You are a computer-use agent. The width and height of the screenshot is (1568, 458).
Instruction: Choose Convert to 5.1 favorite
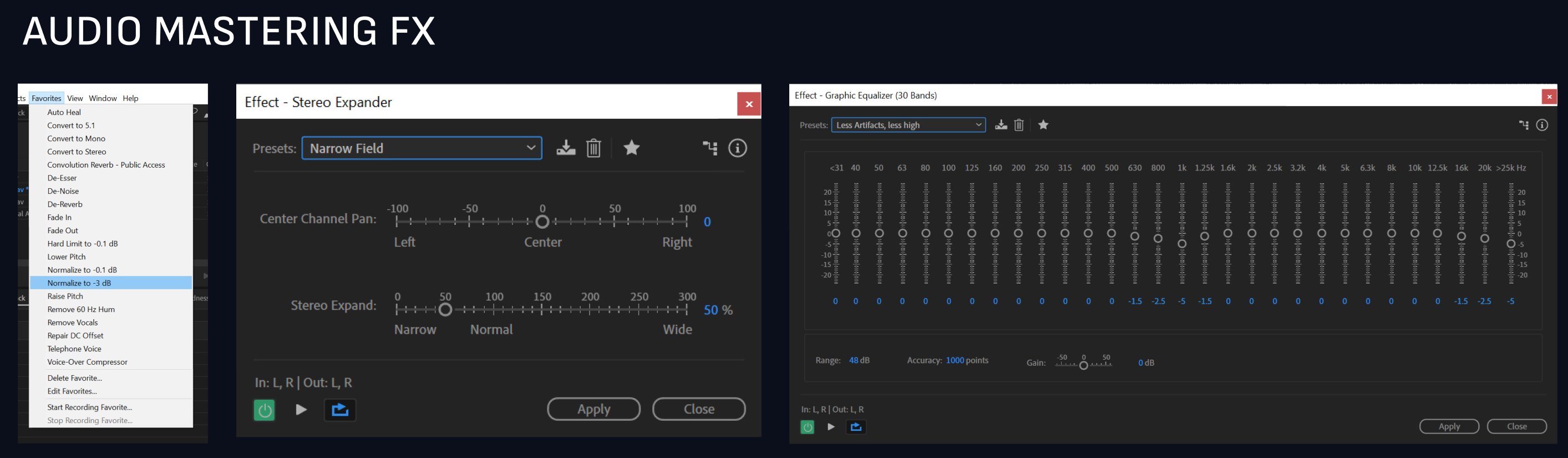point(111,125)
